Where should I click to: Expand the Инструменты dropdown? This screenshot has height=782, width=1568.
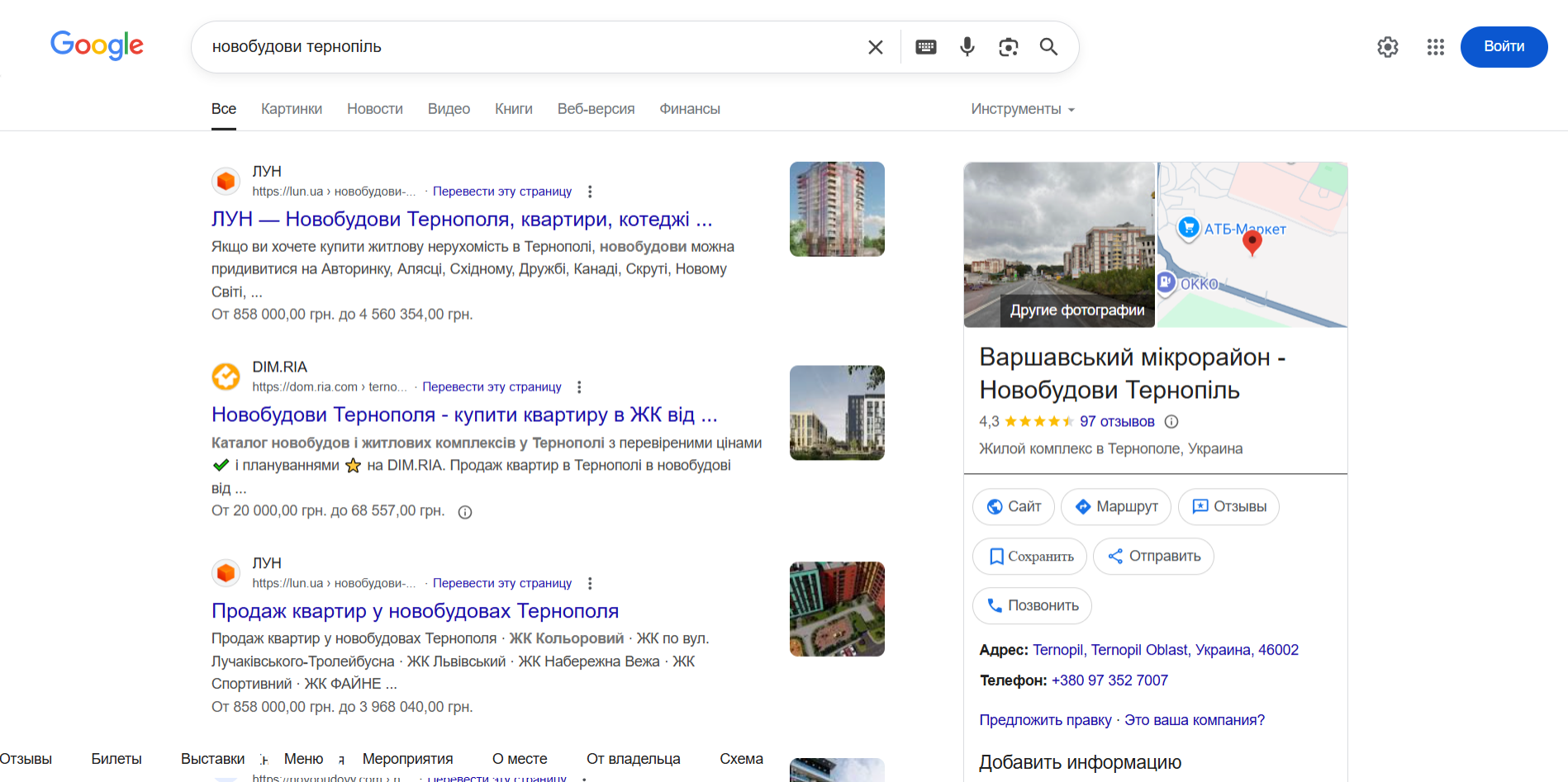coord(1023,109)
